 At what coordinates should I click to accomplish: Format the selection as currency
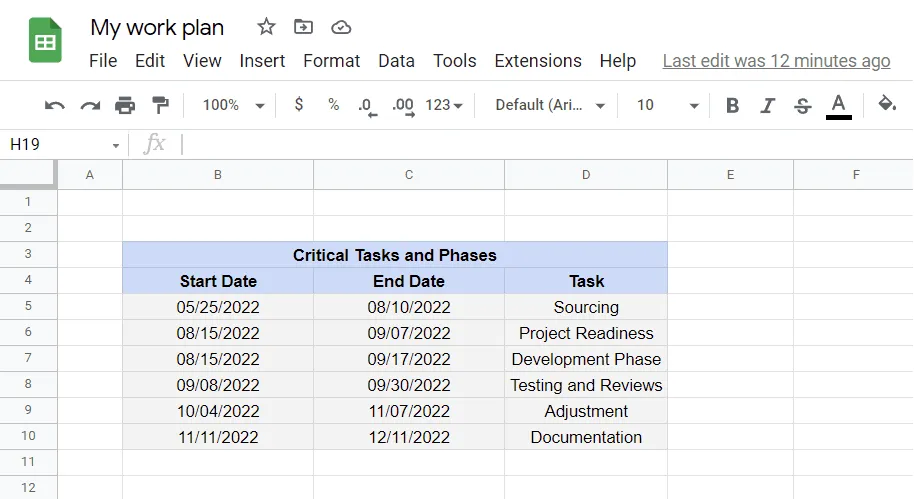(298, 105)
